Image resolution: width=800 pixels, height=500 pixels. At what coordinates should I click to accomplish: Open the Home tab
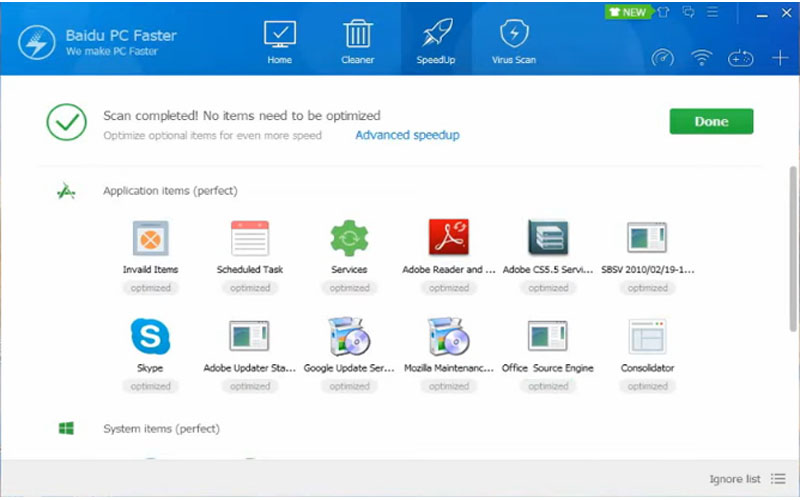pos(280,43)
